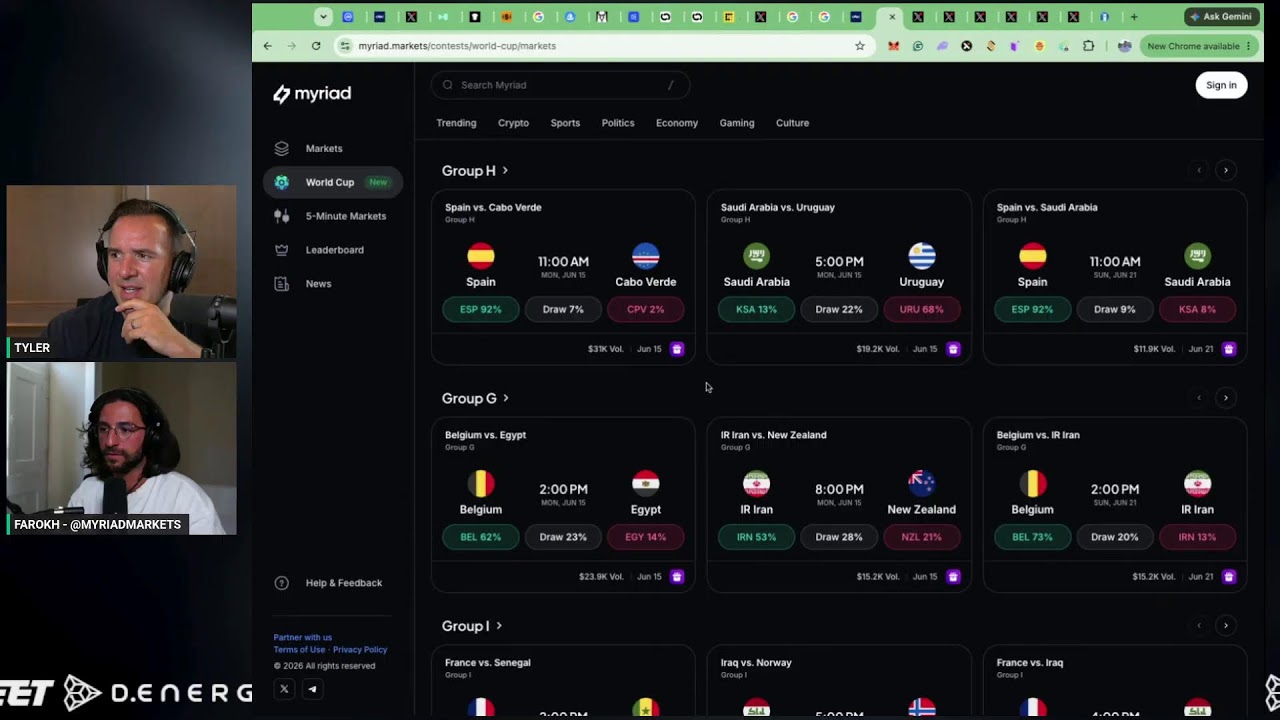This screenshot has height=720, width=1280.
Task: Switch to the Crypto category tab
Action: coord(513,123)
